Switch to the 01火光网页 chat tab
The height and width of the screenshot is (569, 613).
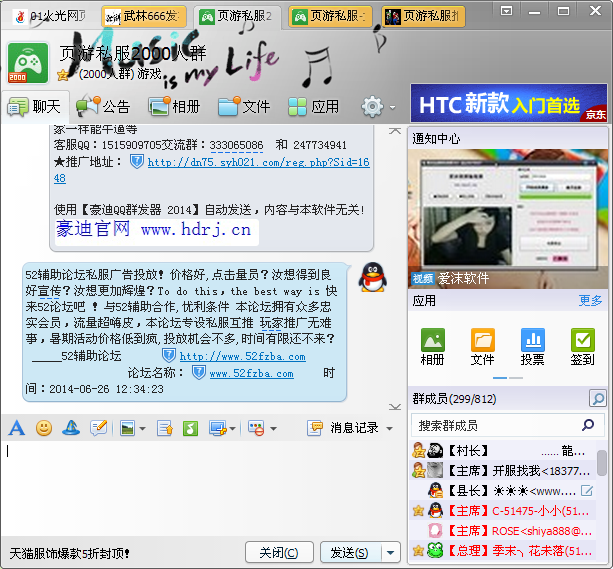51,16
